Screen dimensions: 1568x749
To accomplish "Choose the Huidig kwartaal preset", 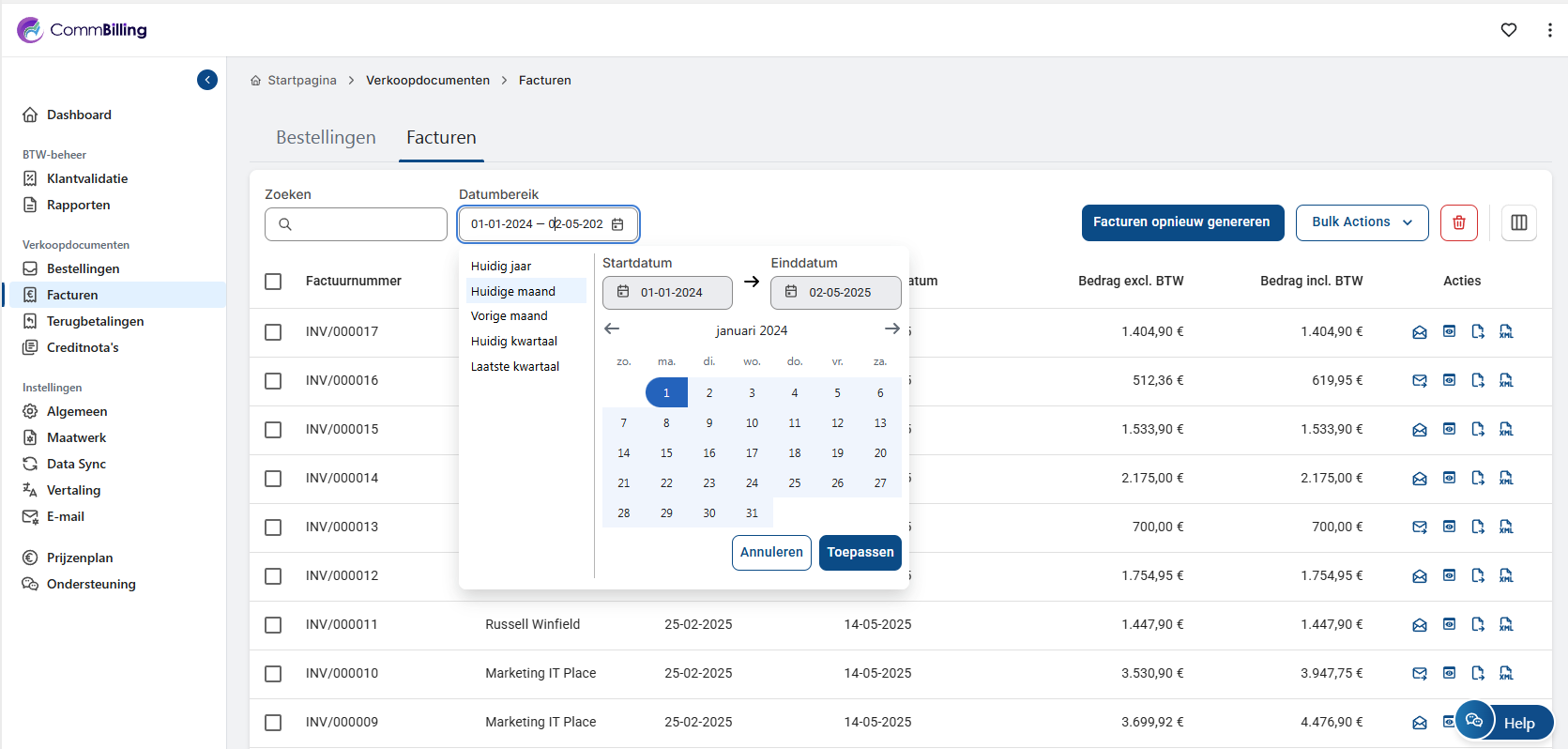I will tap(514, 342).
